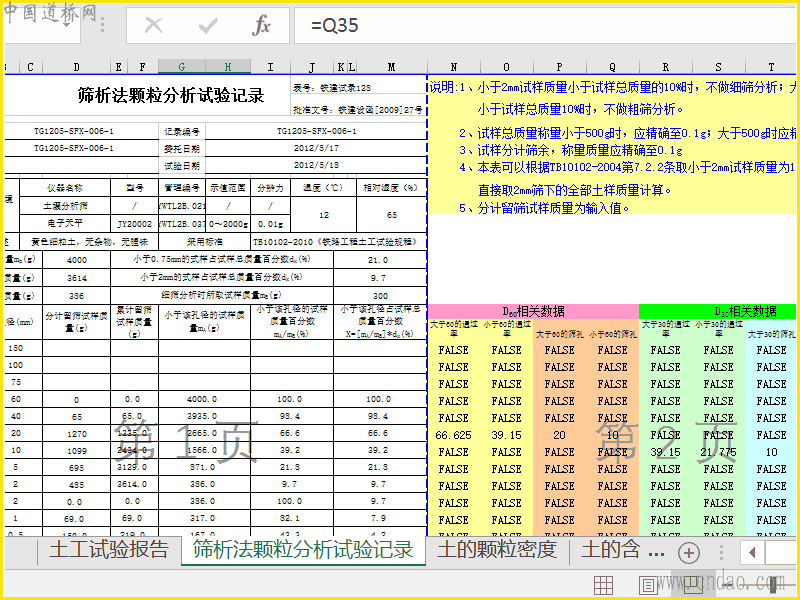Click the cancel entry X icon

[153, 25]
